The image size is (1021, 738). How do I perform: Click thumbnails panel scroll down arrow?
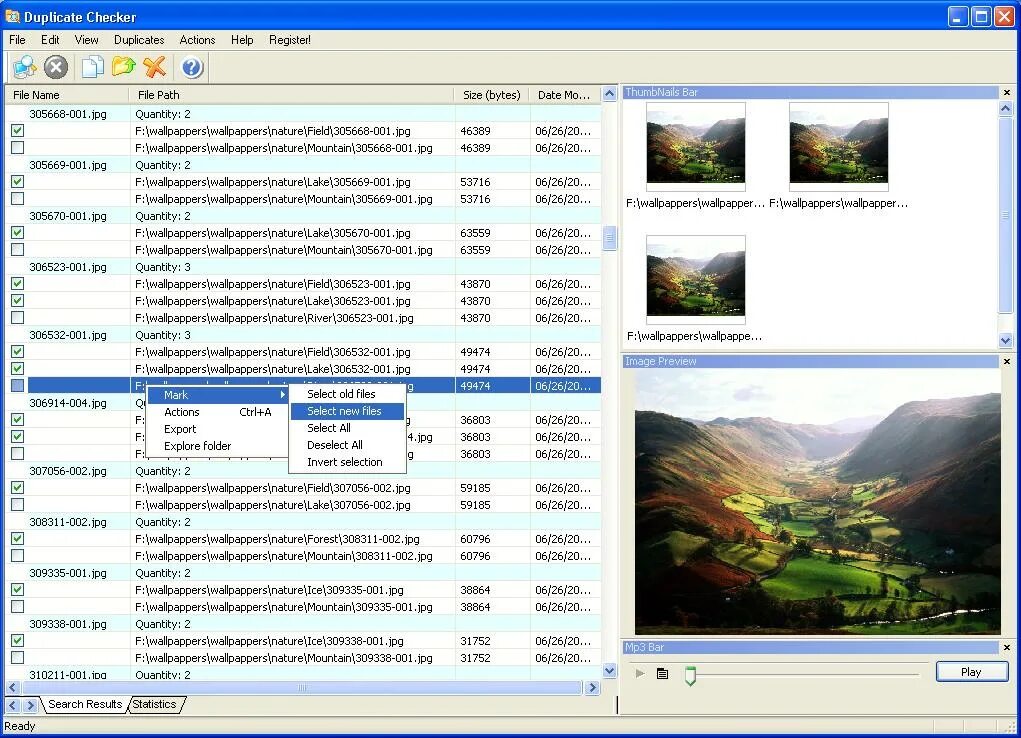[x=1005, y=340]
